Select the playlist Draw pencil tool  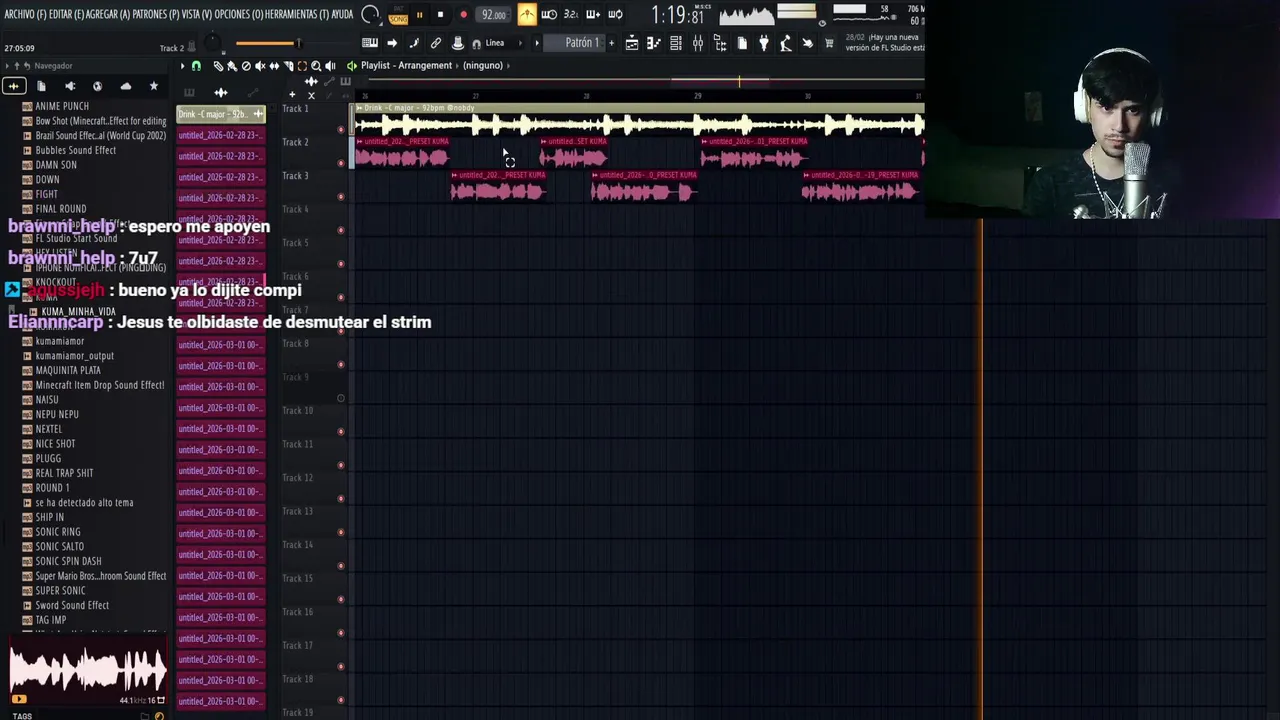tap(218, 66)
